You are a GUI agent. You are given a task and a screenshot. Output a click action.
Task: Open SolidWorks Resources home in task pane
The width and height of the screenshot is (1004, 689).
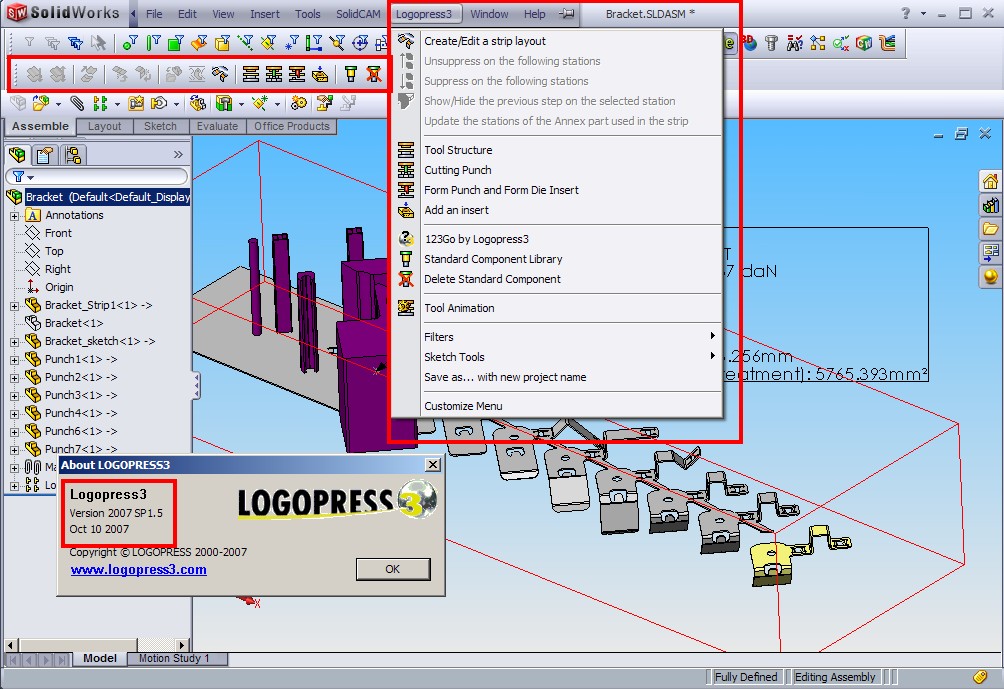click(990, 181)
